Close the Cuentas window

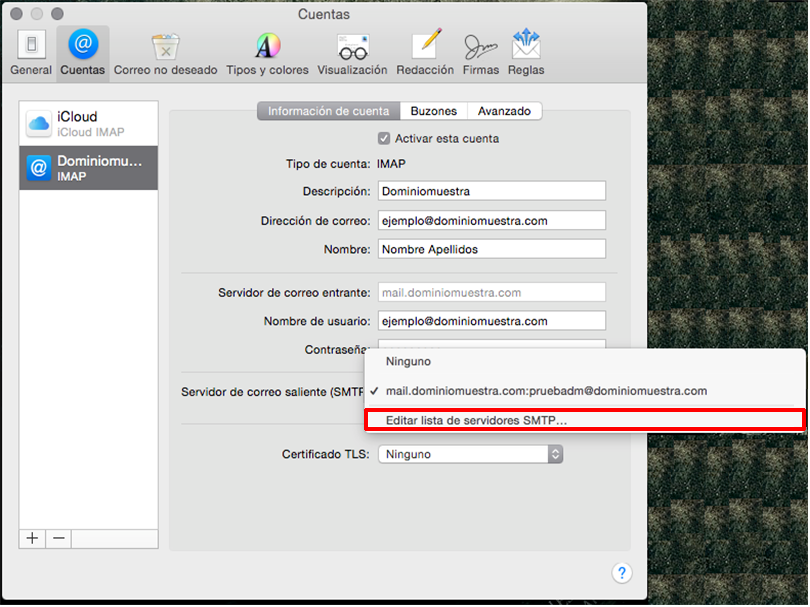coord(17,13)
